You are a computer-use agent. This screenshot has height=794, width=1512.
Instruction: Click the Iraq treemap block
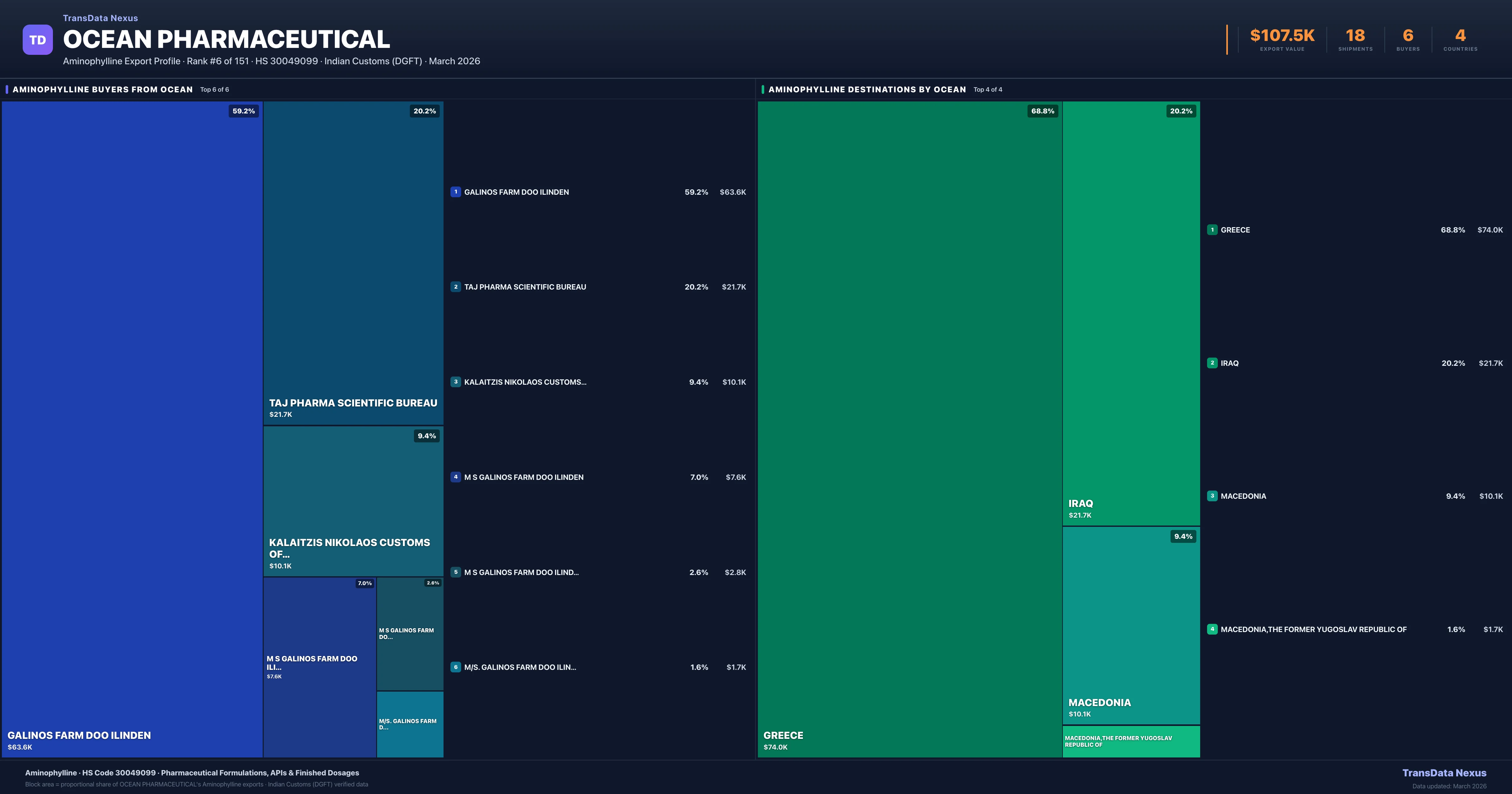pos(1131,313)
